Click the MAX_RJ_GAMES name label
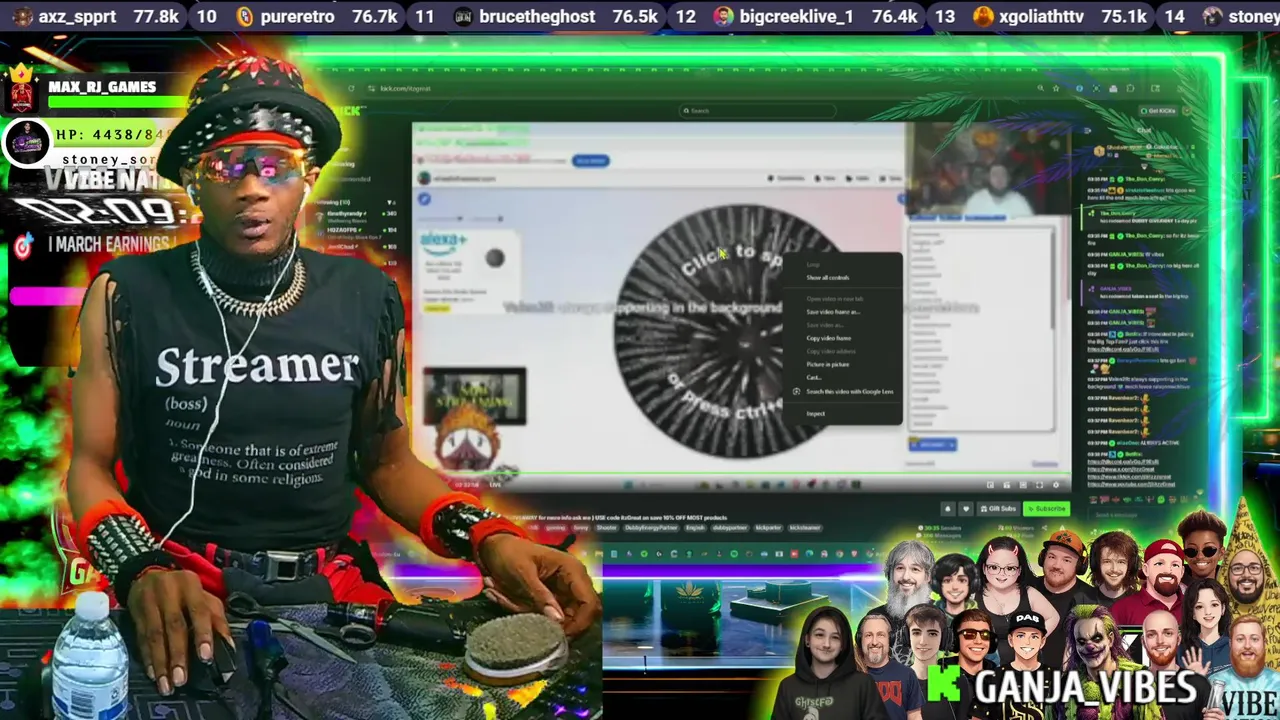Viewport: 1280px width, 720px height. [x=102, y=87]
